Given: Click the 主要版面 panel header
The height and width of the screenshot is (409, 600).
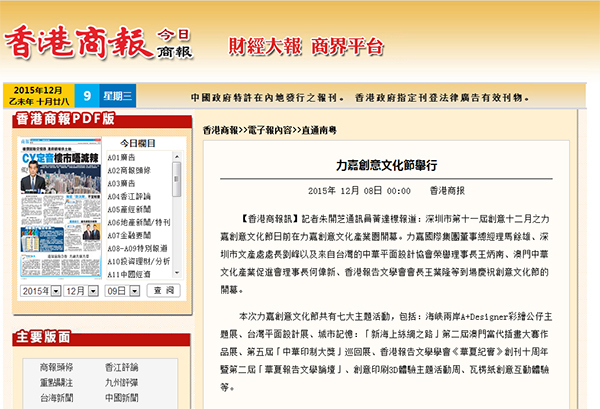Looking at the screenshot, I should pyautogui.click(x=101, y=338).
